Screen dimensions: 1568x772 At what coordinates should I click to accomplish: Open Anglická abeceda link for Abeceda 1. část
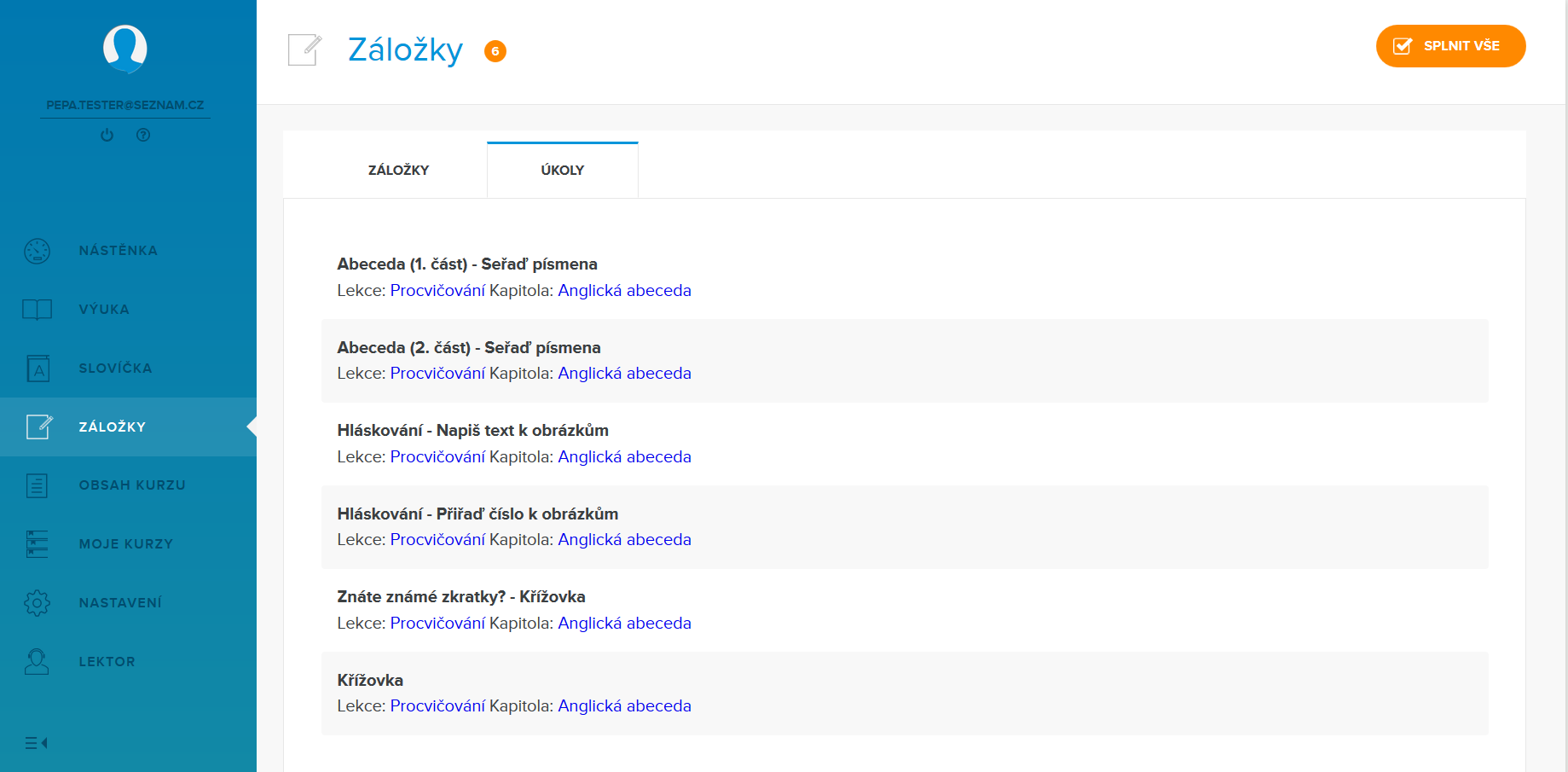624,291
